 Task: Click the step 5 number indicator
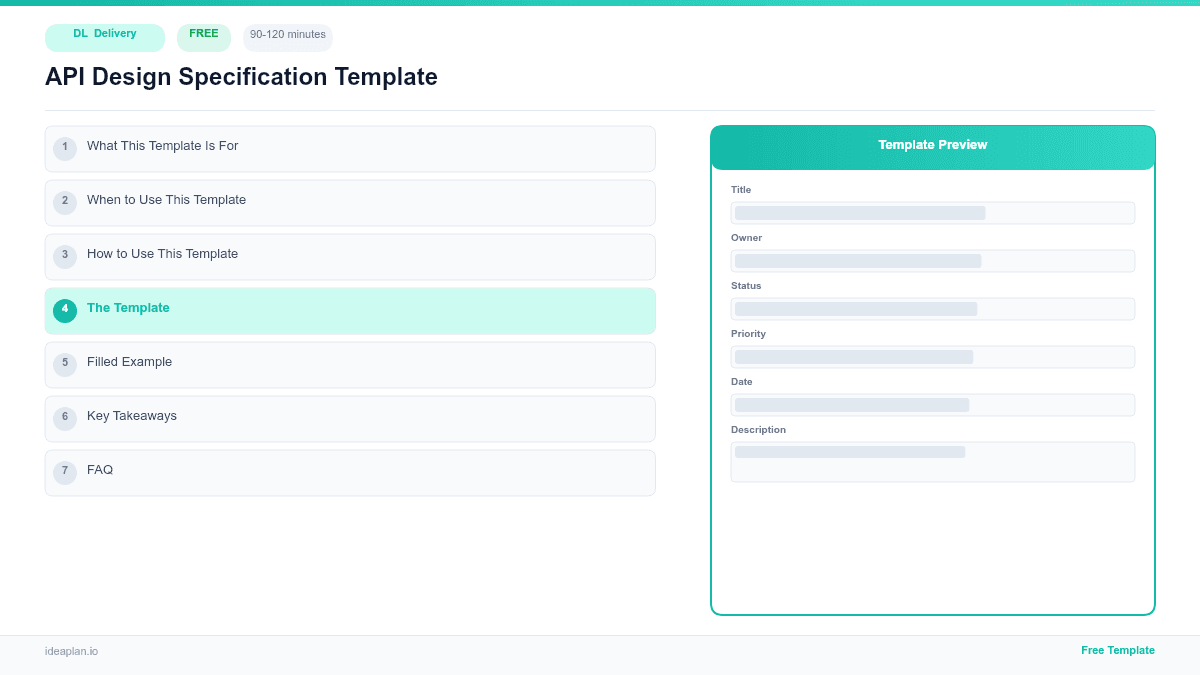[x=65, y=364]
